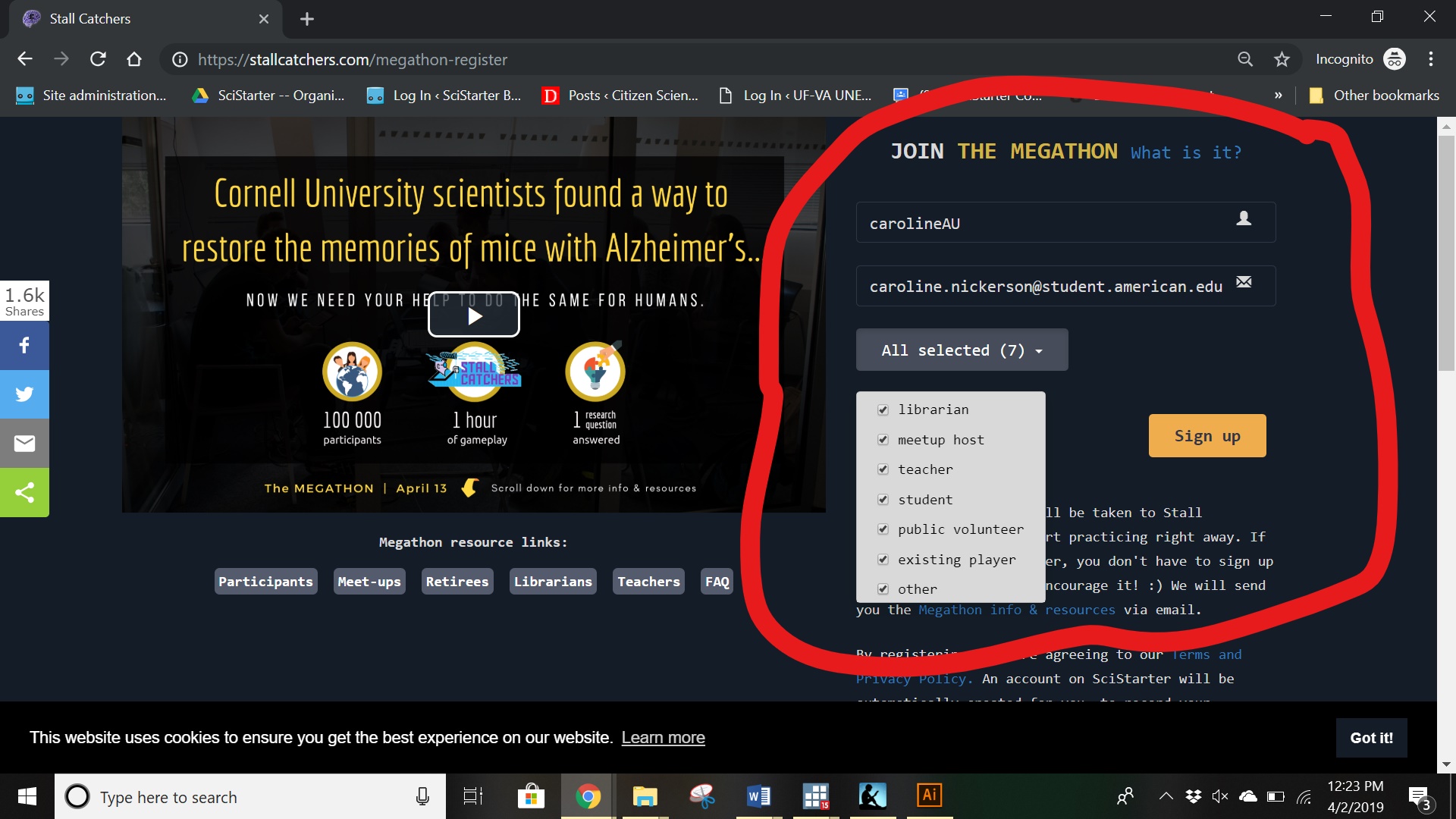Open Site administration bookmark
The image size is (1456, 819).
tap(91, 96)
